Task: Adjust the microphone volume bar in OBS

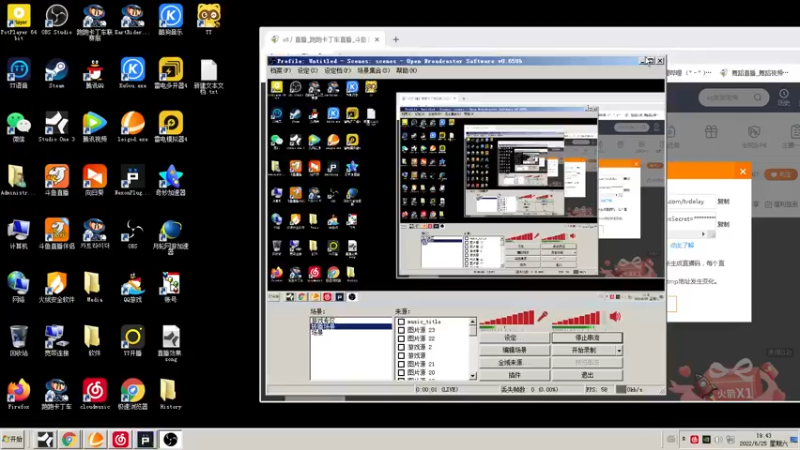Action: pos(507,318)
